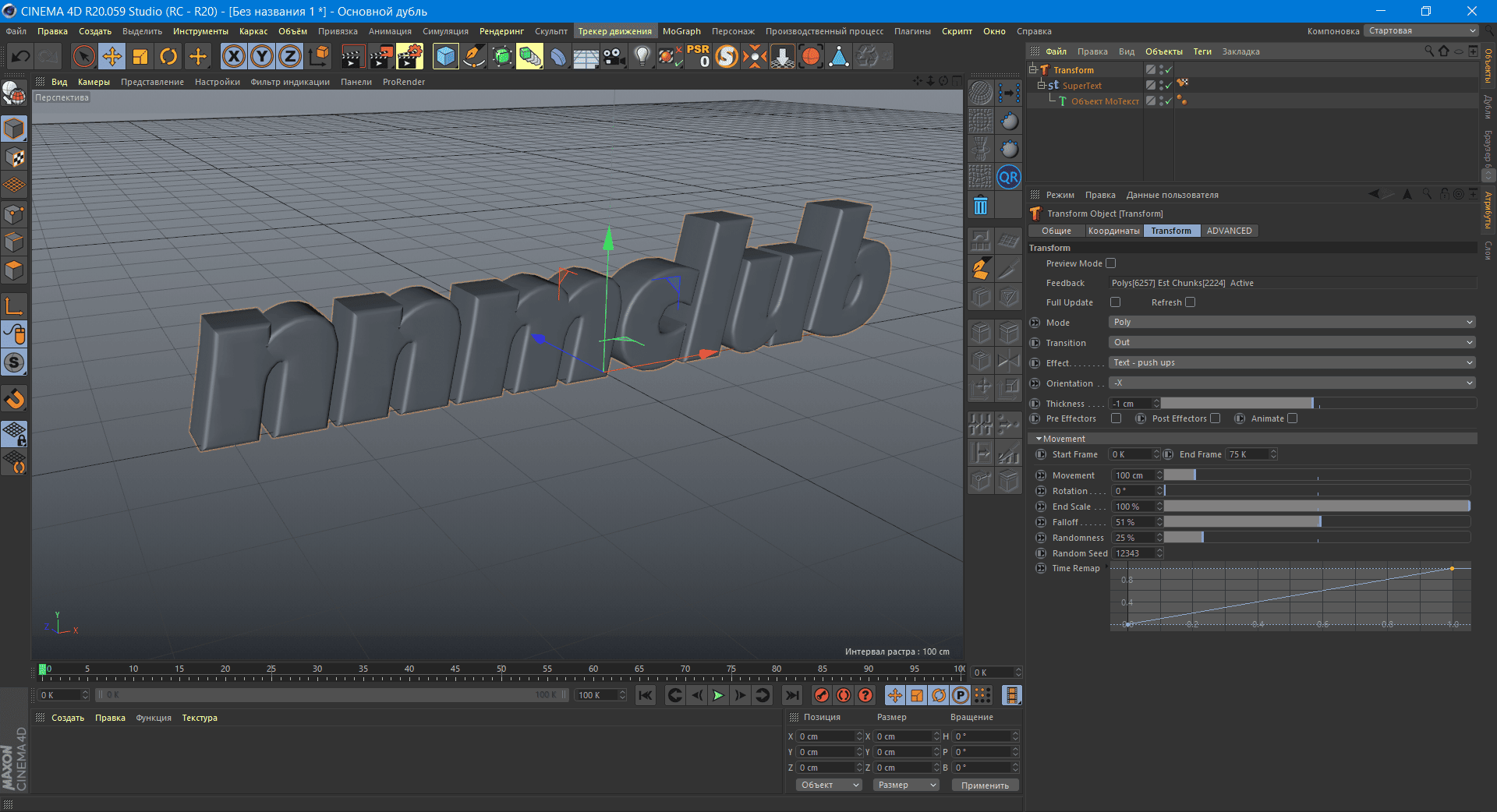Go to end of animation

pyautogui.click(x=792, y=695)
